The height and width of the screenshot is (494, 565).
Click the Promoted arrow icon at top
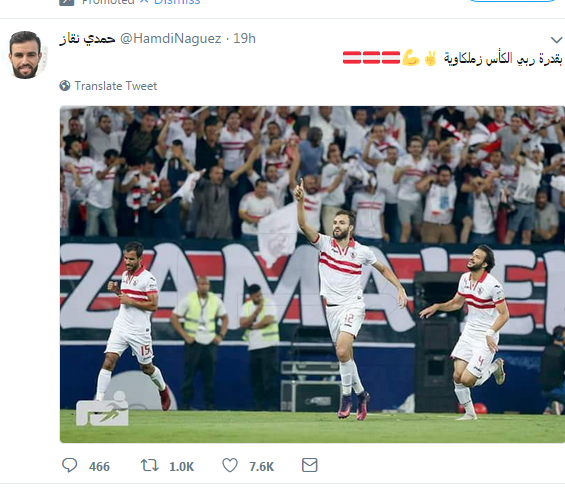pos(67,2)
